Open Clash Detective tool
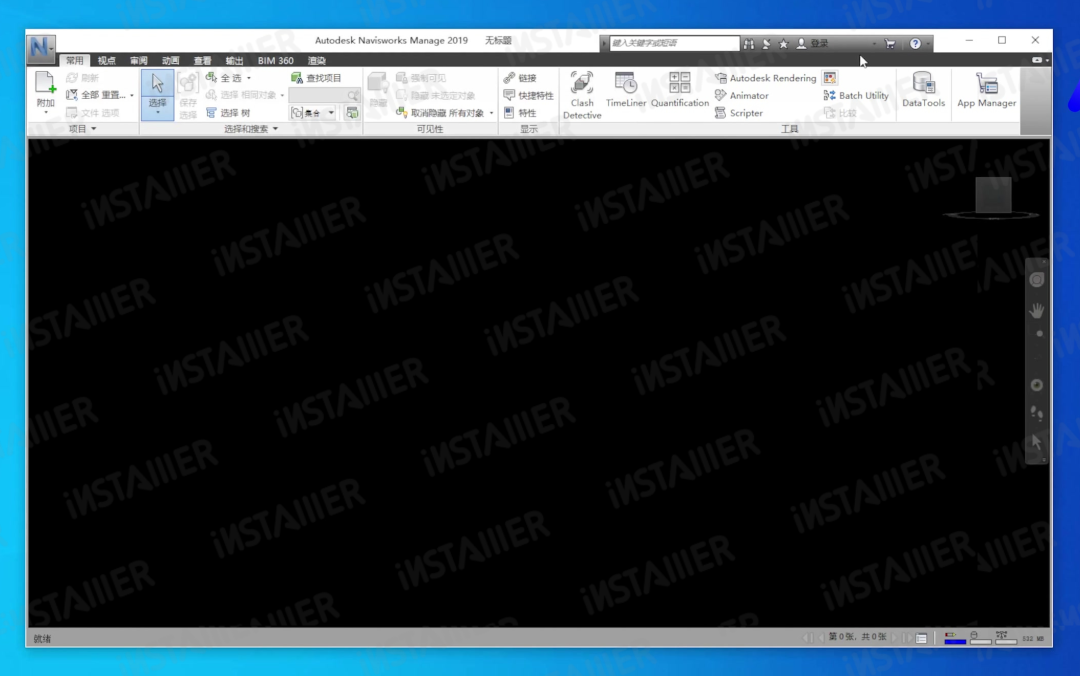 pyautogui.click(x=582, y=95)
